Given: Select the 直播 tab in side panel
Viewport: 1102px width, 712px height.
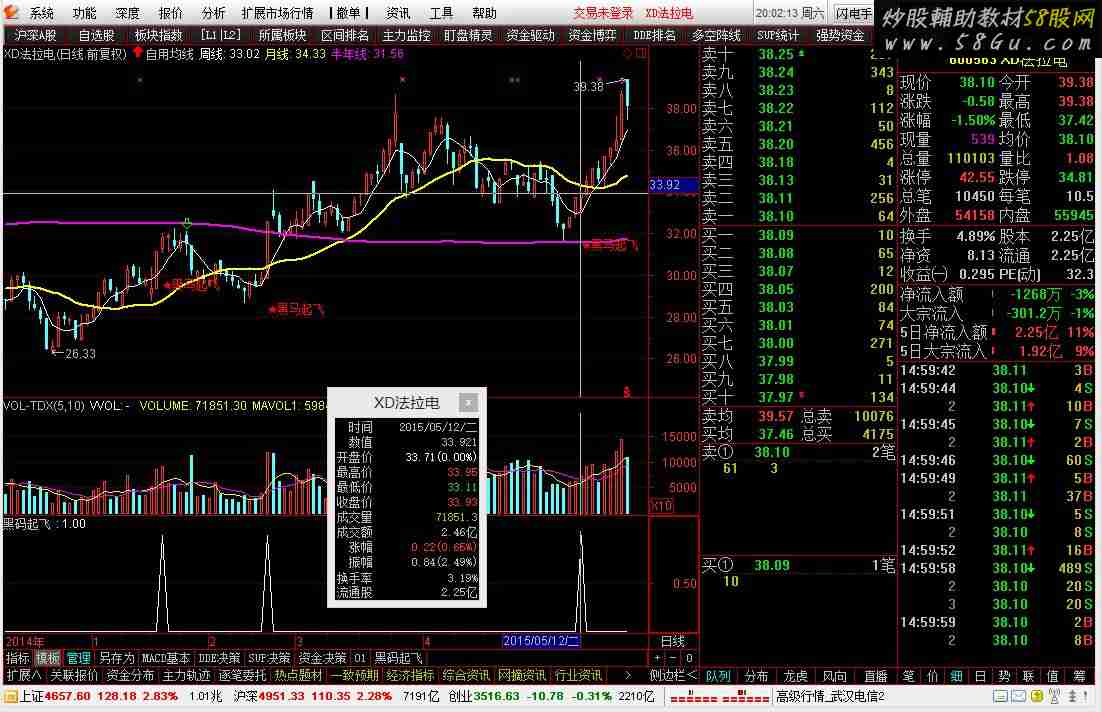Looking at the screenshot, I should pyautogui.click(x=875, y=676).
